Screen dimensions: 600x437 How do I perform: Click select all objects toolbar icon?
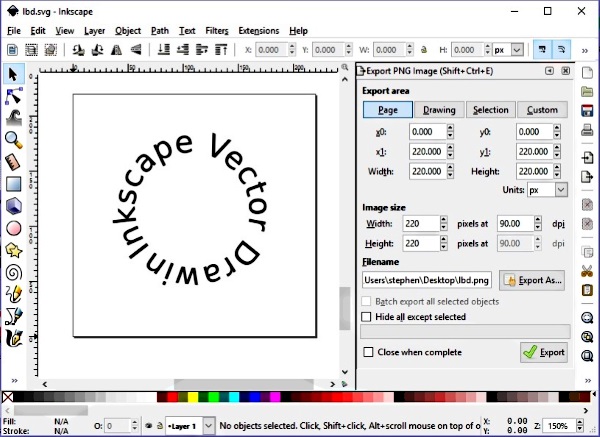12,50
